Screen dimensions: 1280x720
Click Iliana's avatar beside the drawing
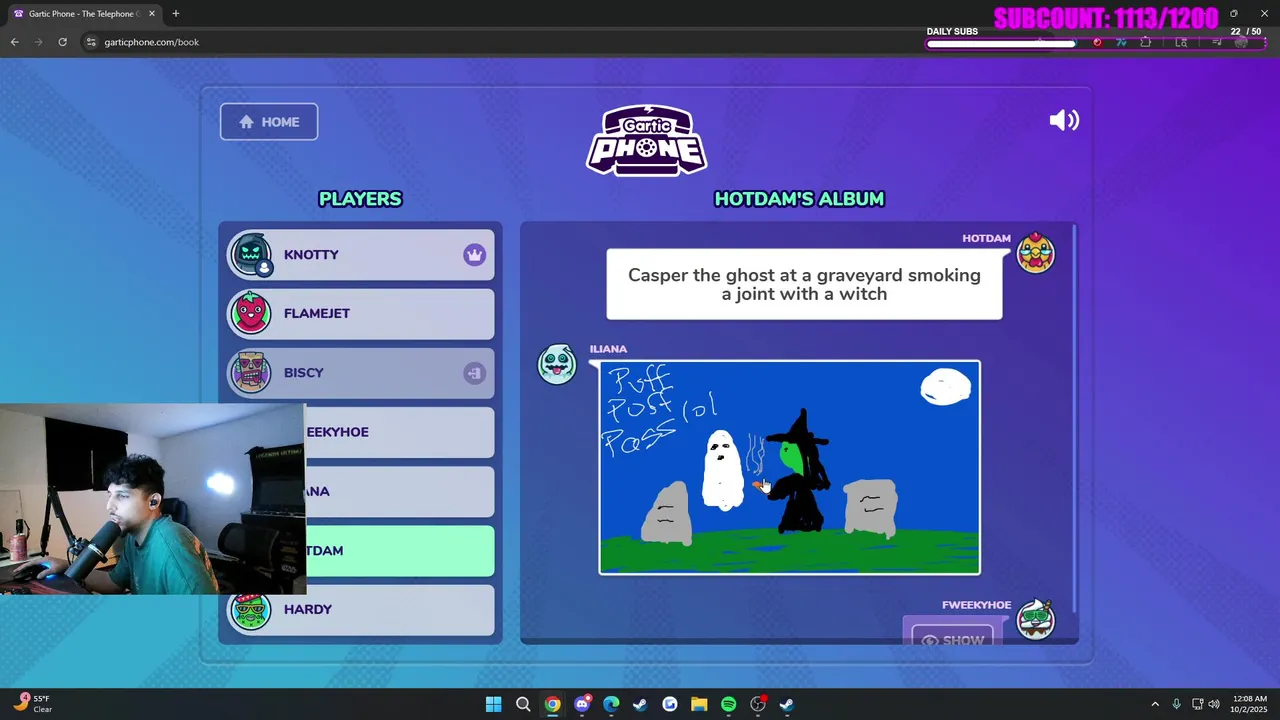click(557, 364)
